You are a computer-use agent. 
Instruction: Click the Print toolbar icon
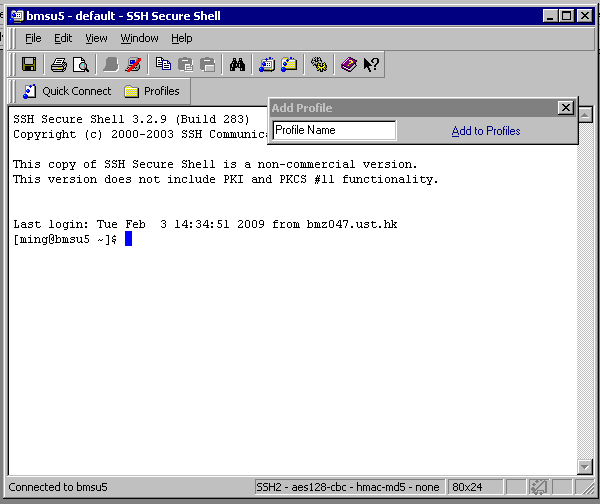(59, 65)
